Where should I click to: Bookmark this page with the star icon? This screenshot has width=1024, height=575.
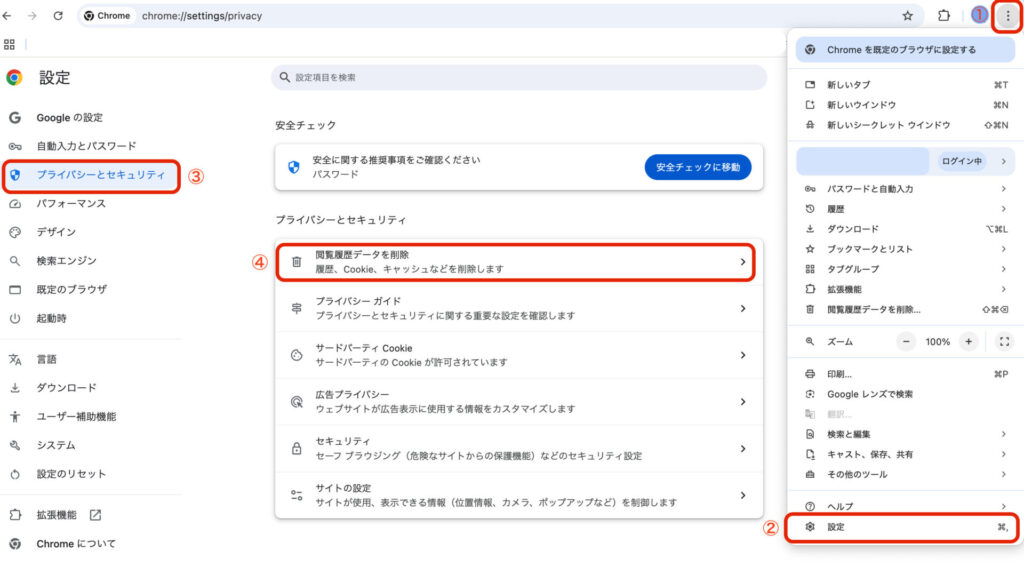tap(907, 16)
